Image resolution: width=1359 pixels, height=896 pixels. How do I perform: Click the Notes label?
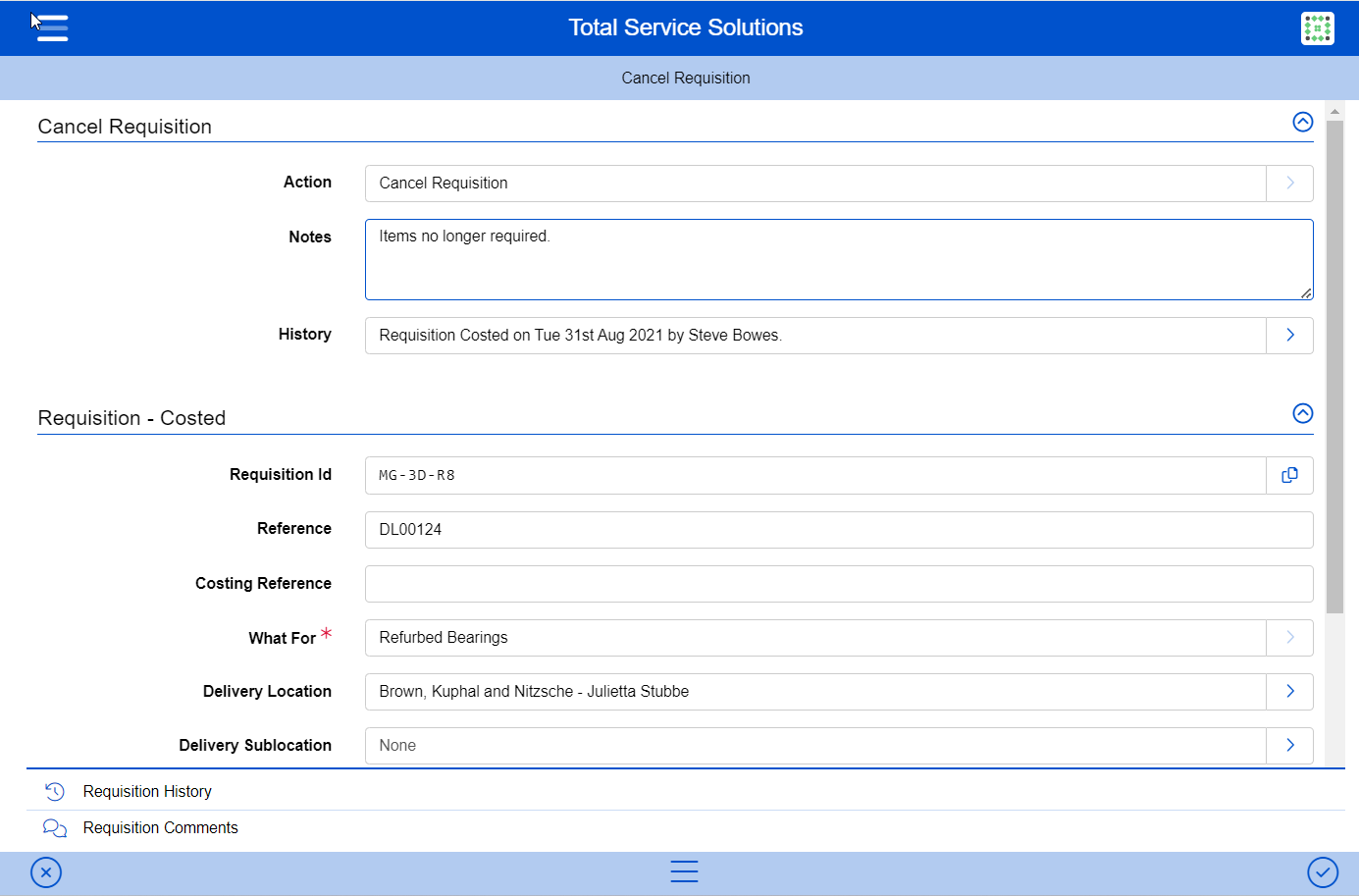coord(310,237)
